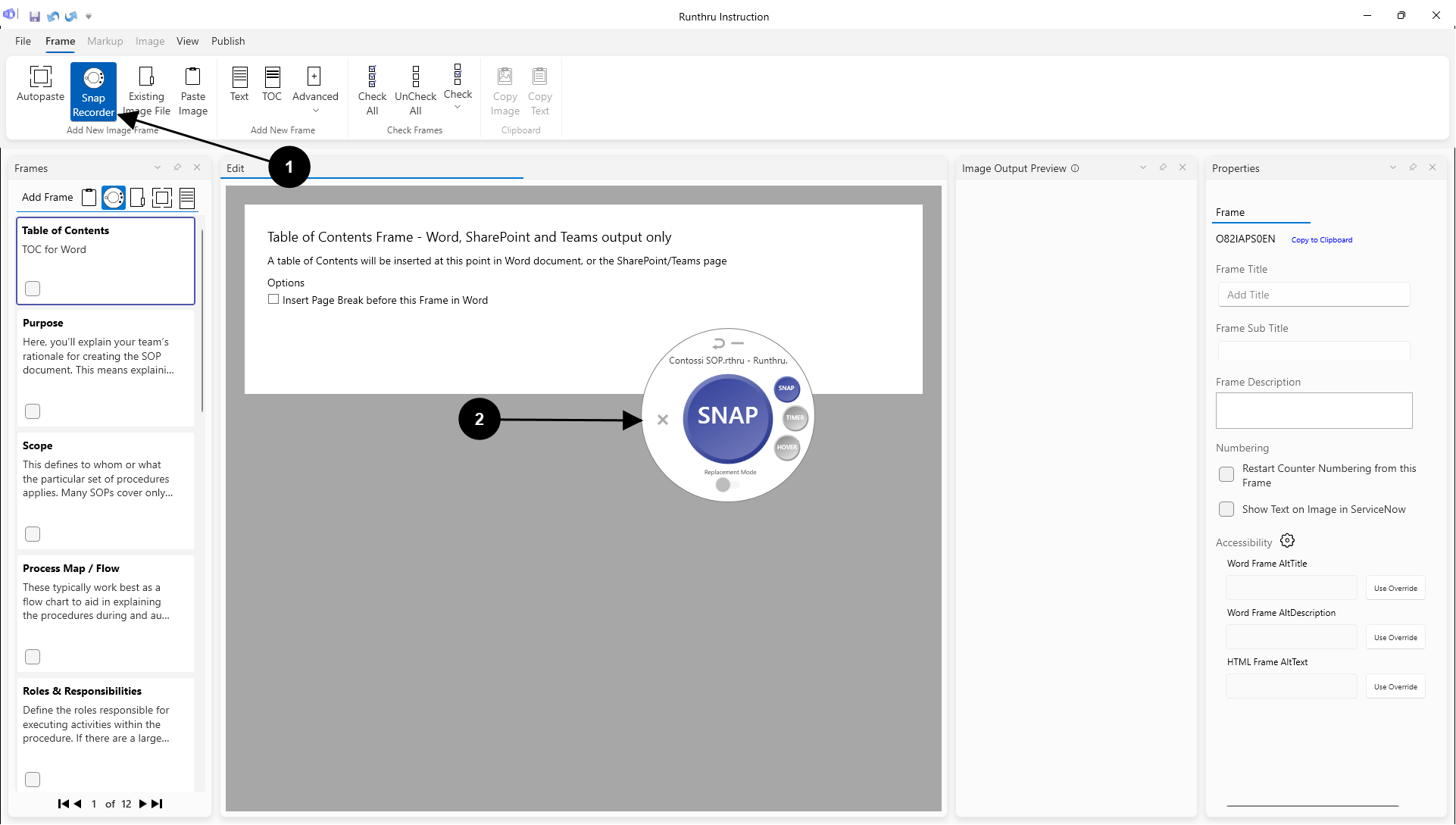Check Show Text on Image in ServiceNow
The width and height of the screenshot is (1456, 825).
[x=1226, y=509]
